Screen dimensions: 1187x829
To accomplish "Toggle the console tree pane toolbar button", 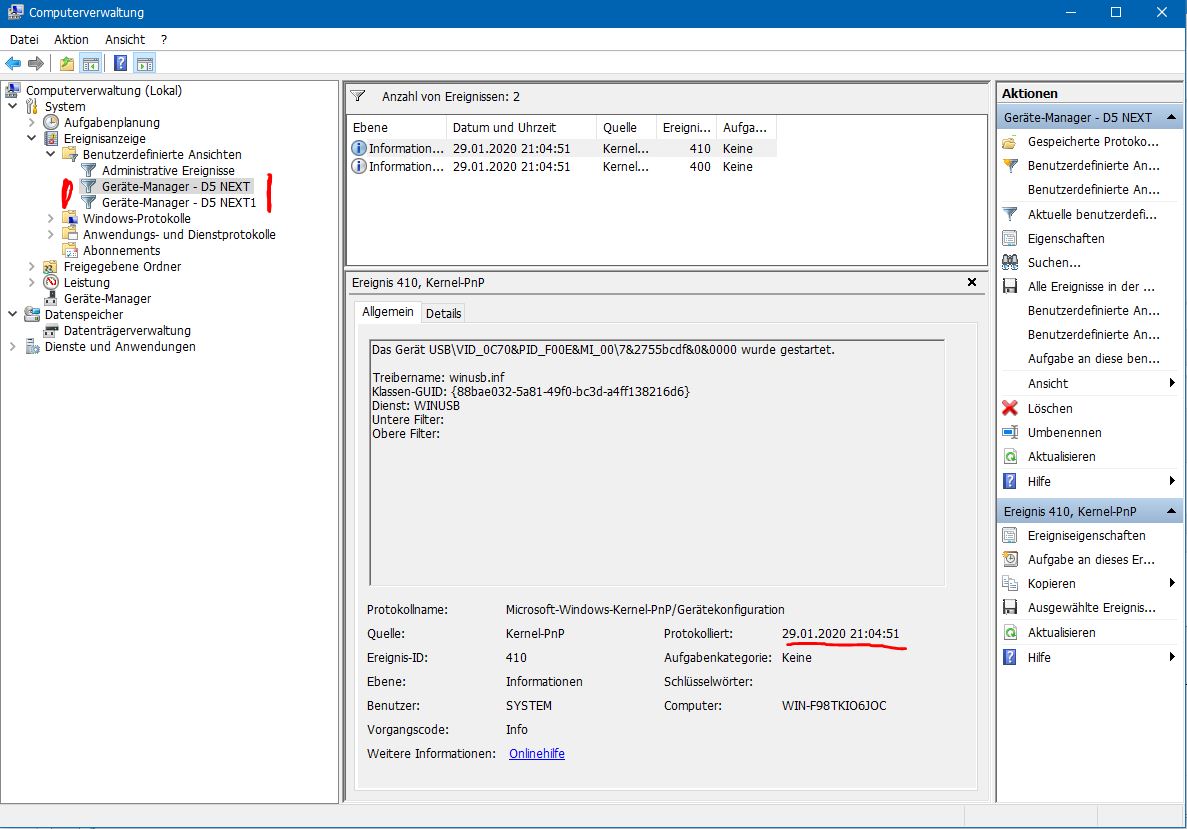I will coord(91,64).
